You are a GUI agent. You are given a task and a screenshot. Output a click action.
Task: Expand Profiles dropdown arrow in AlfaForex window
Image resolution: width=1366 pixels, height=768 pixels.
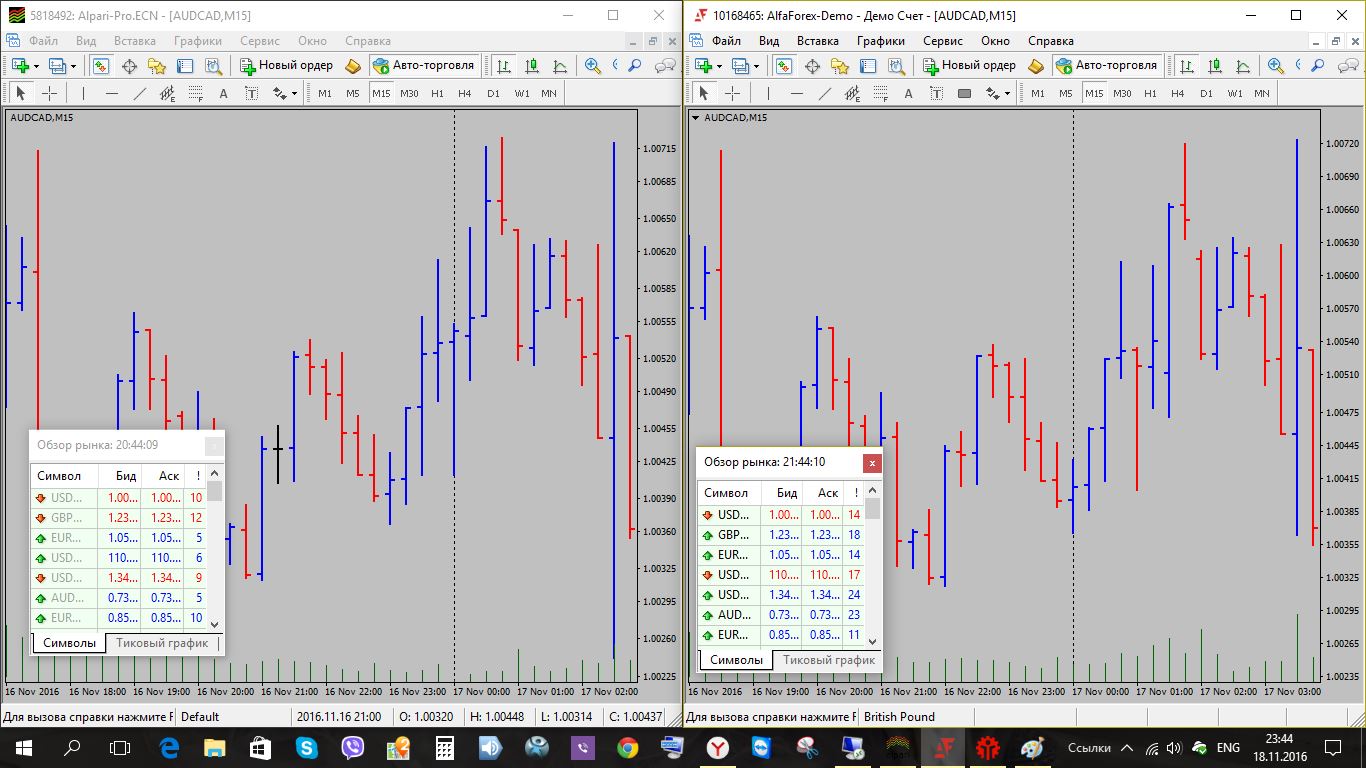pos(757,66)
